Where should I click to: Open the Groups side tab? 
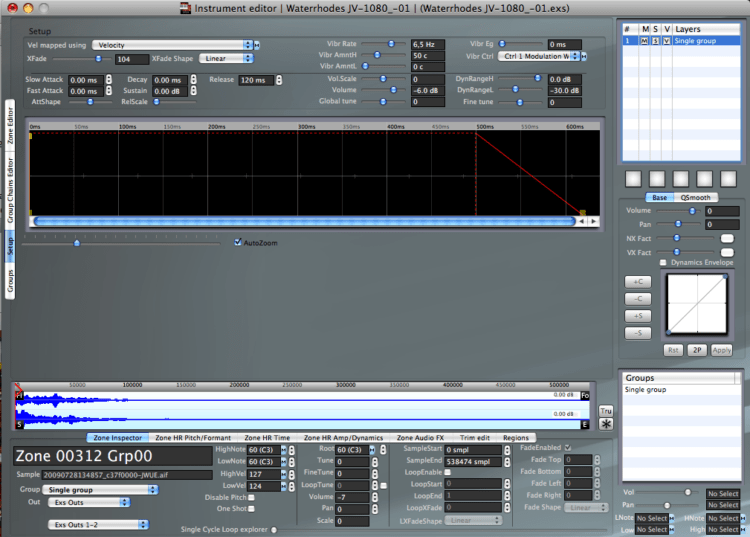pos(10,281)
